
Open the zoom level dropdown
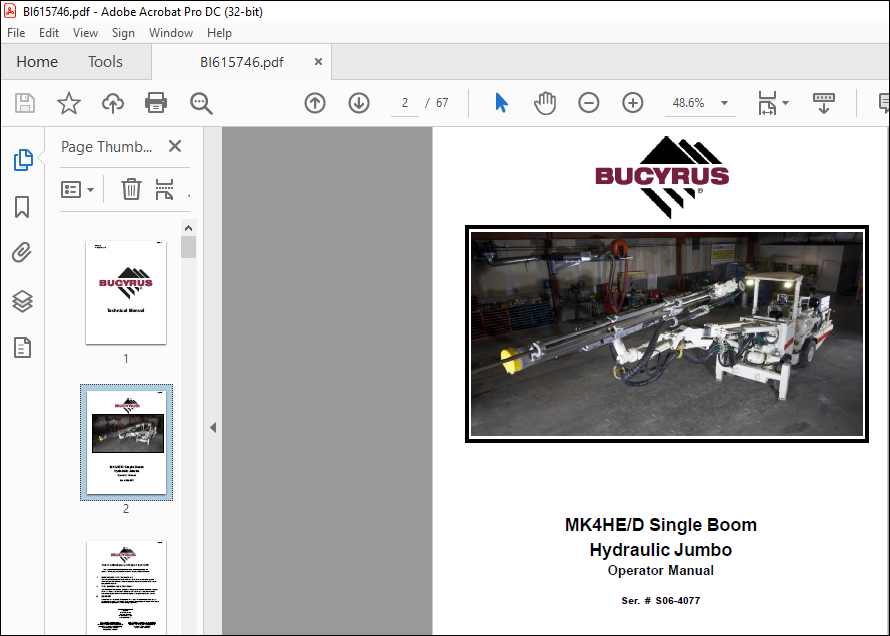click(724, 103)
